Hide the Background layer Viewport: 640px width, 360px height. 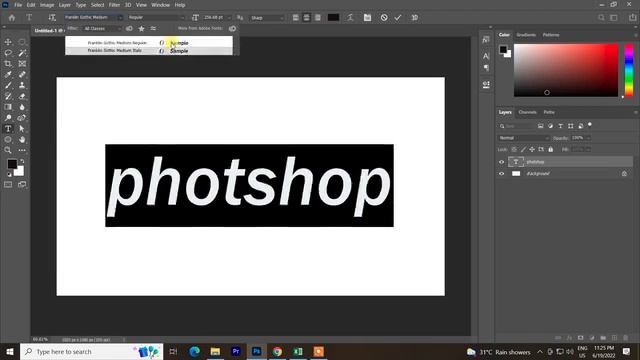coord(502,173)
